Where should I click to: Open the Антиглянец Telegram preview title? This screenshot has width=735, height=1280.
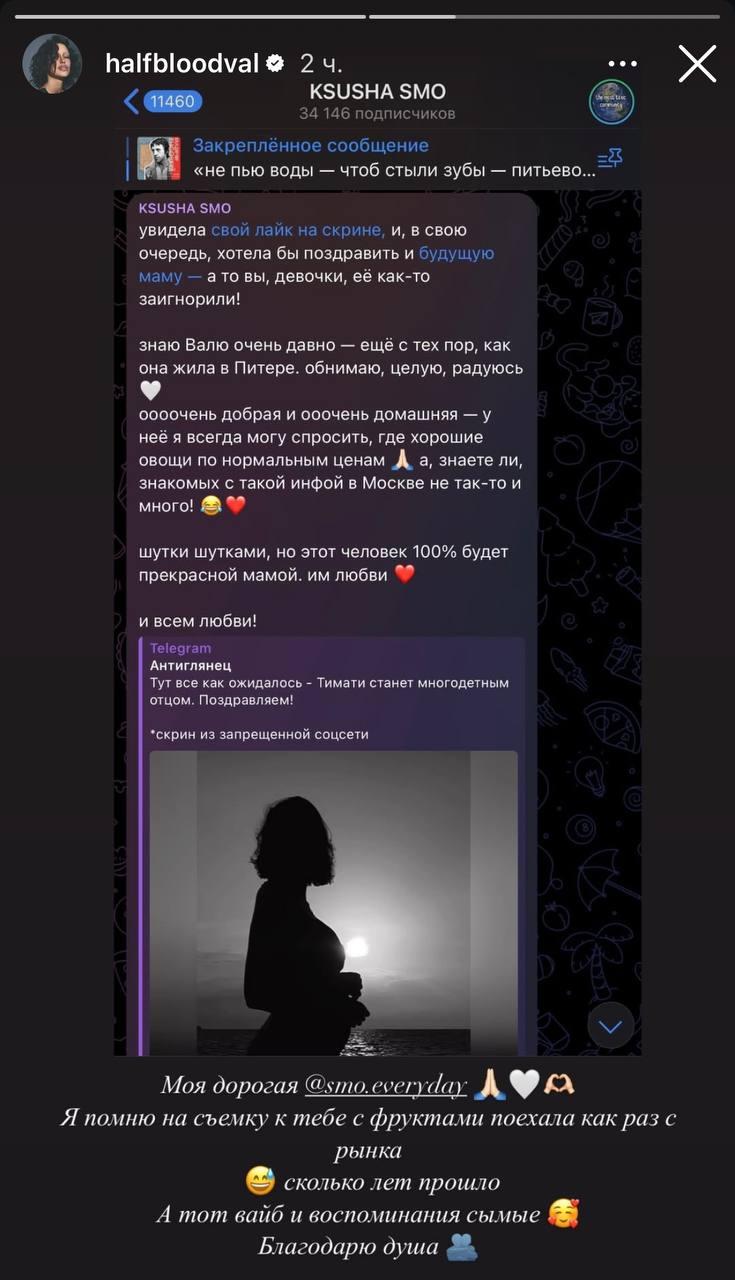(191, 665)
